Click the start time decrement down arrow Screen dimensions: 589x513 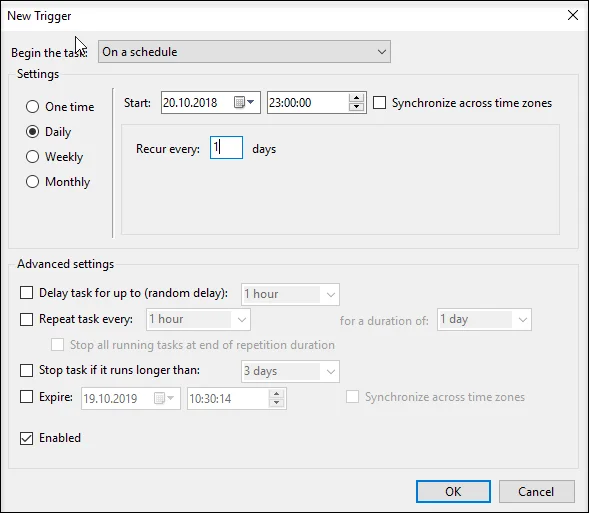click(x=356, y=107)
